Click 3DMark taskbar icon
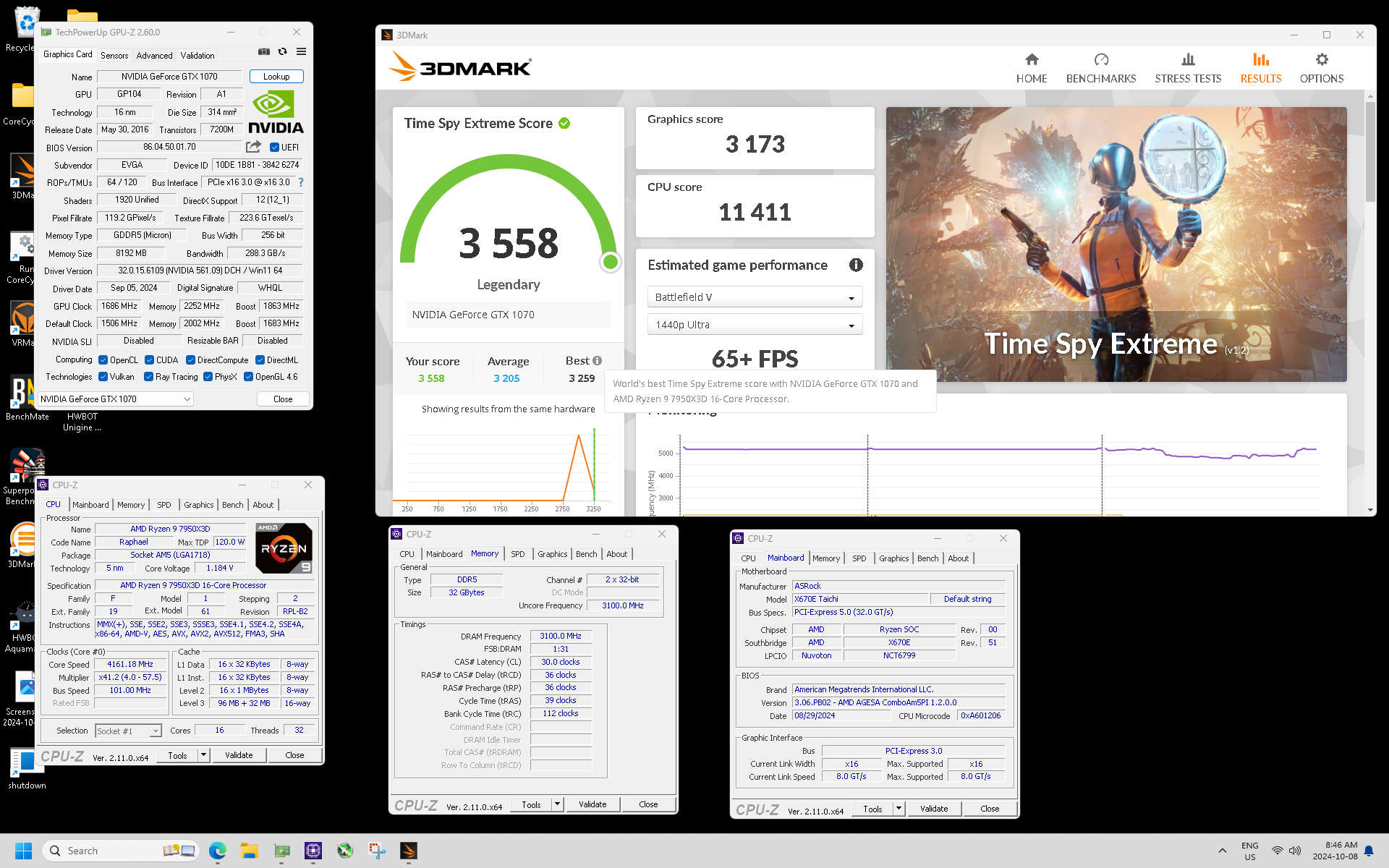This screenshot has width=1389, height=868. point(409,851)
